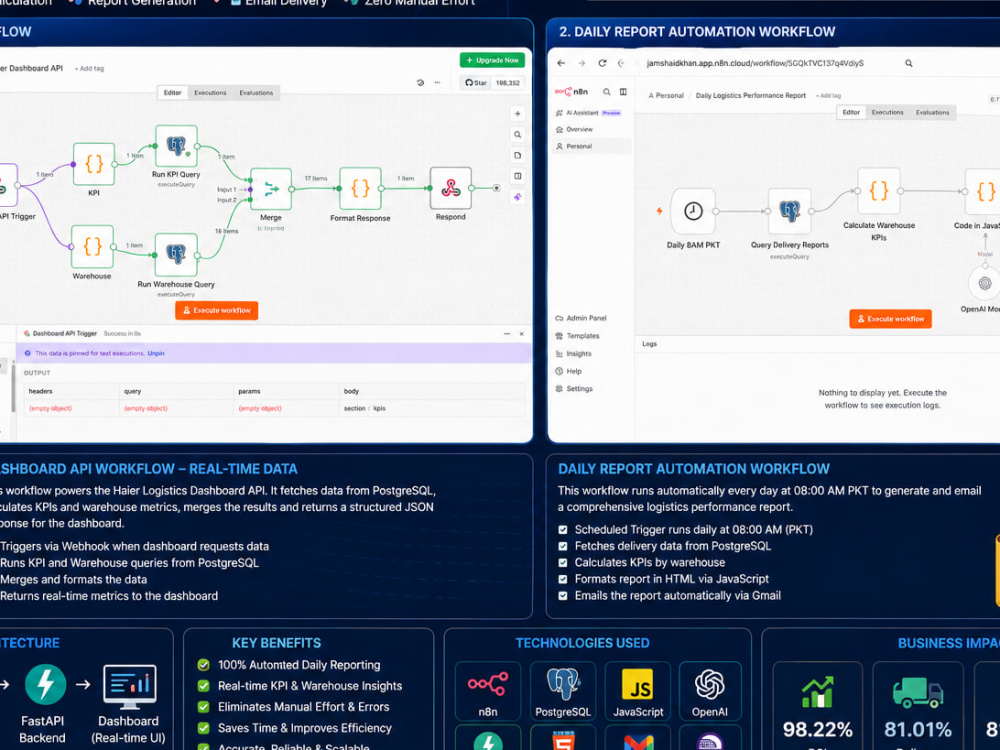Click Execute workflow in the Dashboard API window
This screenshot has height=750, width=1000.
(217, 311)
